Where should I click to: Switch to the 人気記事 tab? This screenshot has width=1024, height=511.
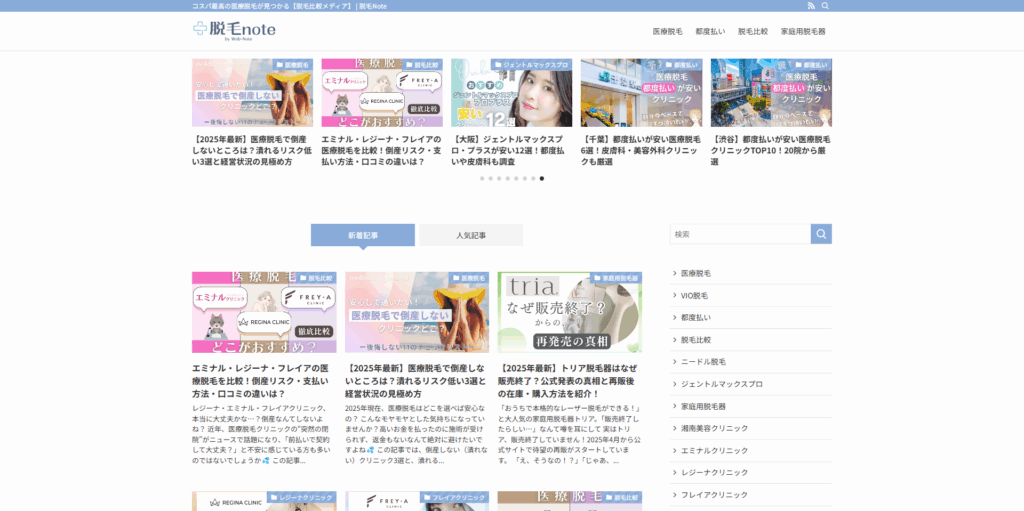471,235
